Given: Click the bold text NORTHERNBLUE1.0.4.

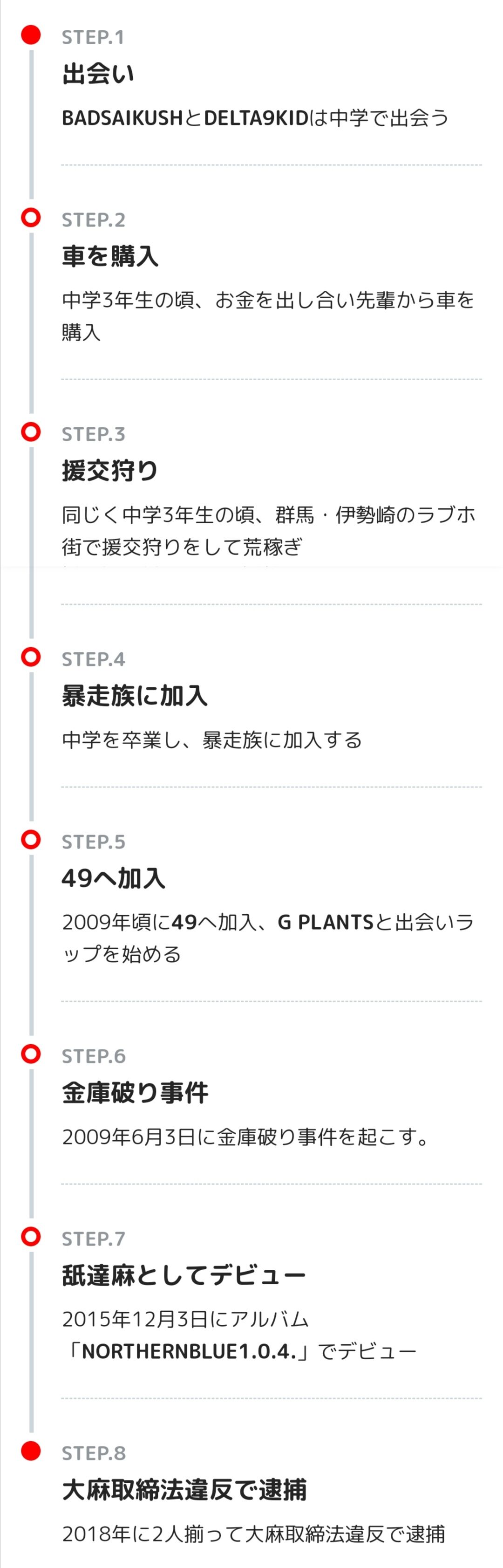Looking at the screenshot, I should (189, 1351).
